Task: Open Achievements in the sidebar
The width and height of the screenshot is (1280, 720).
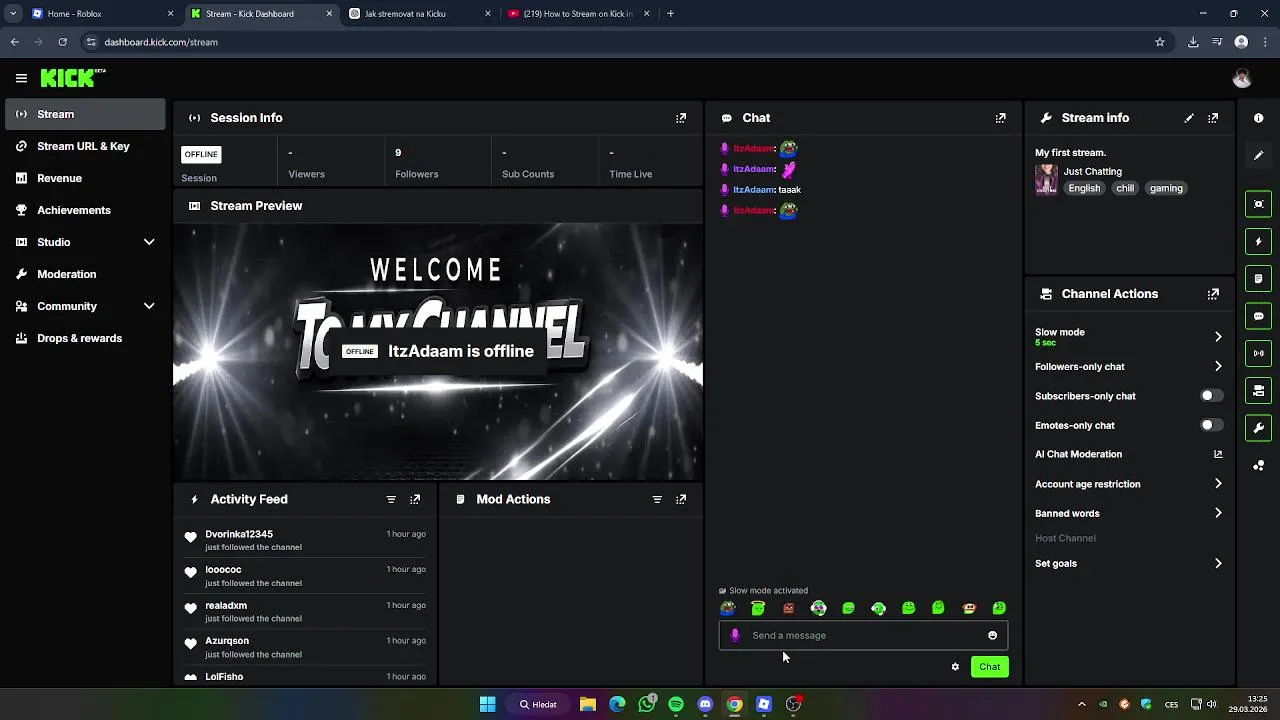Action: point(85,210)
